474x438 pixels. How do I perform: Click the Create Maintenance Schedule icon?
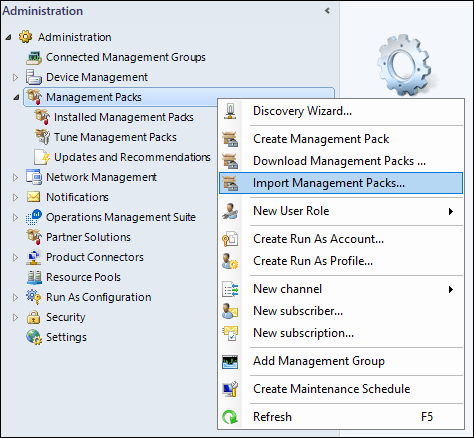tap(230, 389)
